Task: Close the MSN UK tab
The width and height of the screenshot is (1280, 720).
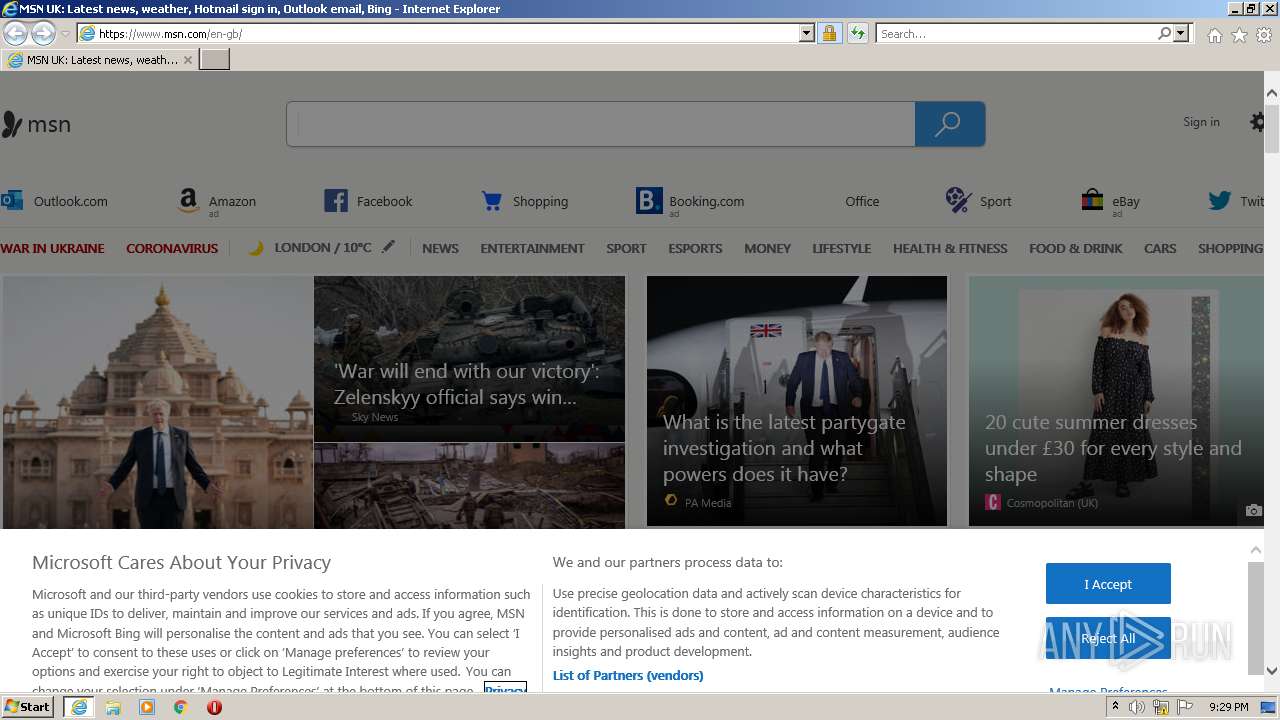Action: (x=188, y=60)
